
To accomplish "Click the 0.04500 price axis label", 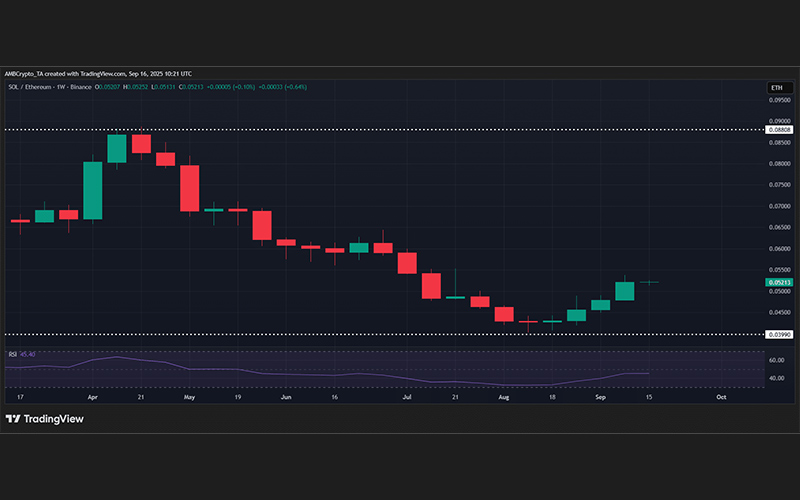I will [x=780, y=313].
